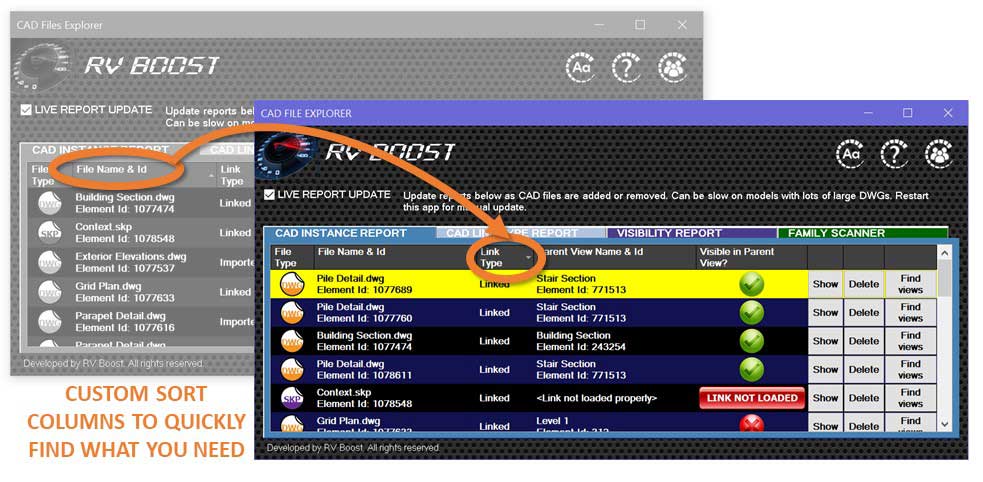Click Show for Grid Plan.dwg row
The width and height of the screenshot is (983, 482).
(825, 424)
